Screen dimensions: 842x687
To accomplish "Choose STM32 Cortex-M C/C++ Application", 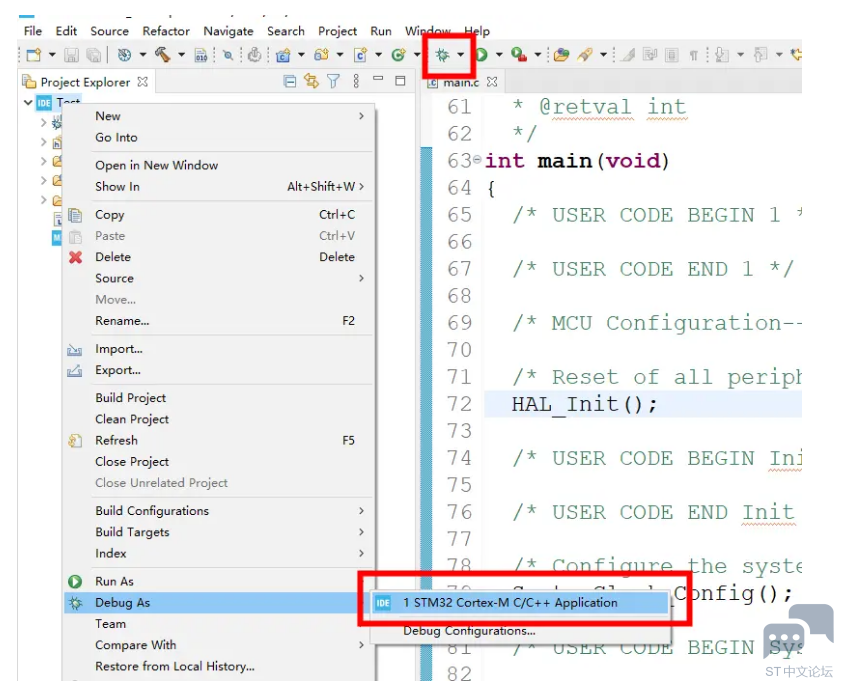I will point(519,603).
